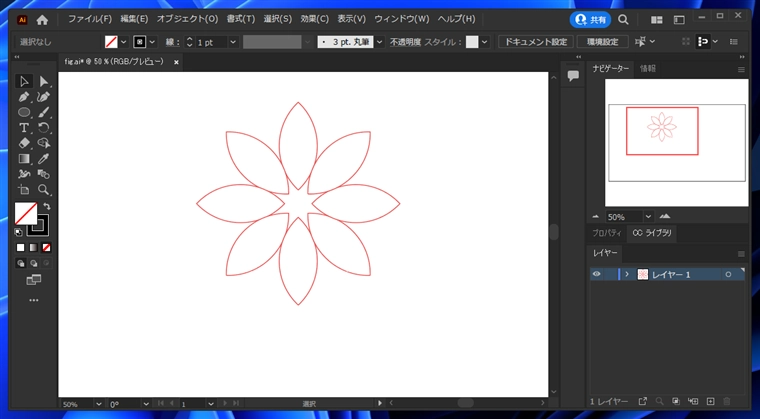Image resolution: width=760 pixels, height=419 pixels.
Task: Select the Artboard tool
Action: tap(24, 190)
